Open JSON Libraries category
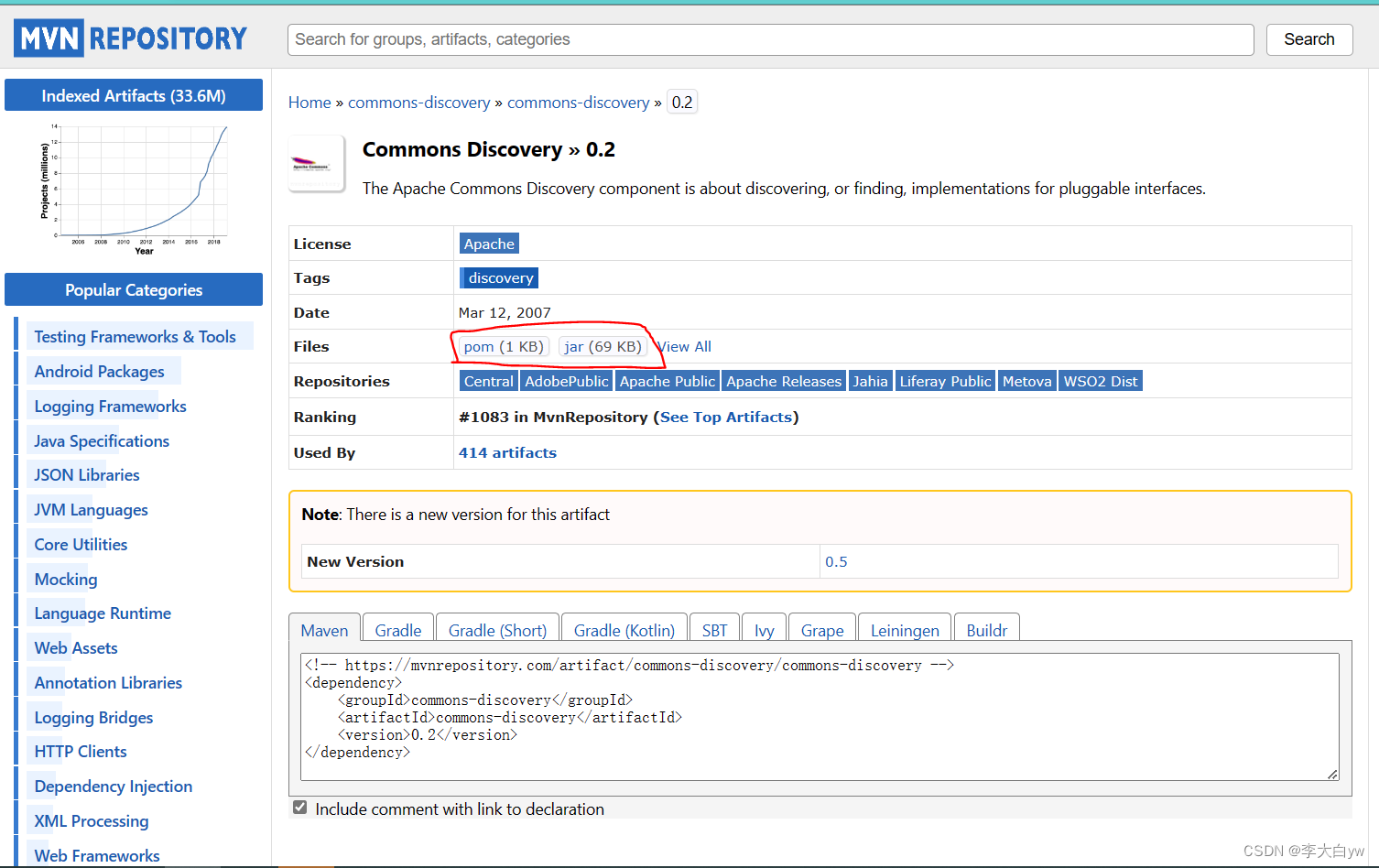 click(87, 474)
